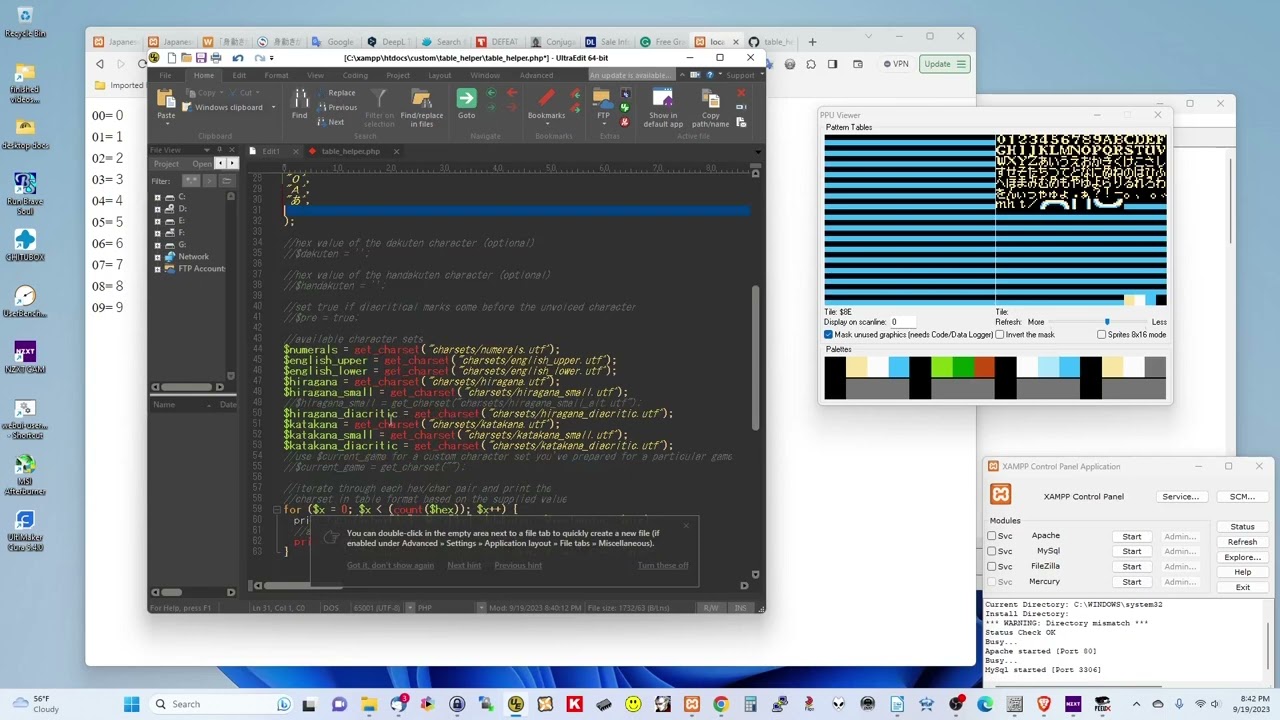
Task: Switch to the Edit ribbon tab
Action: (239, 75)
